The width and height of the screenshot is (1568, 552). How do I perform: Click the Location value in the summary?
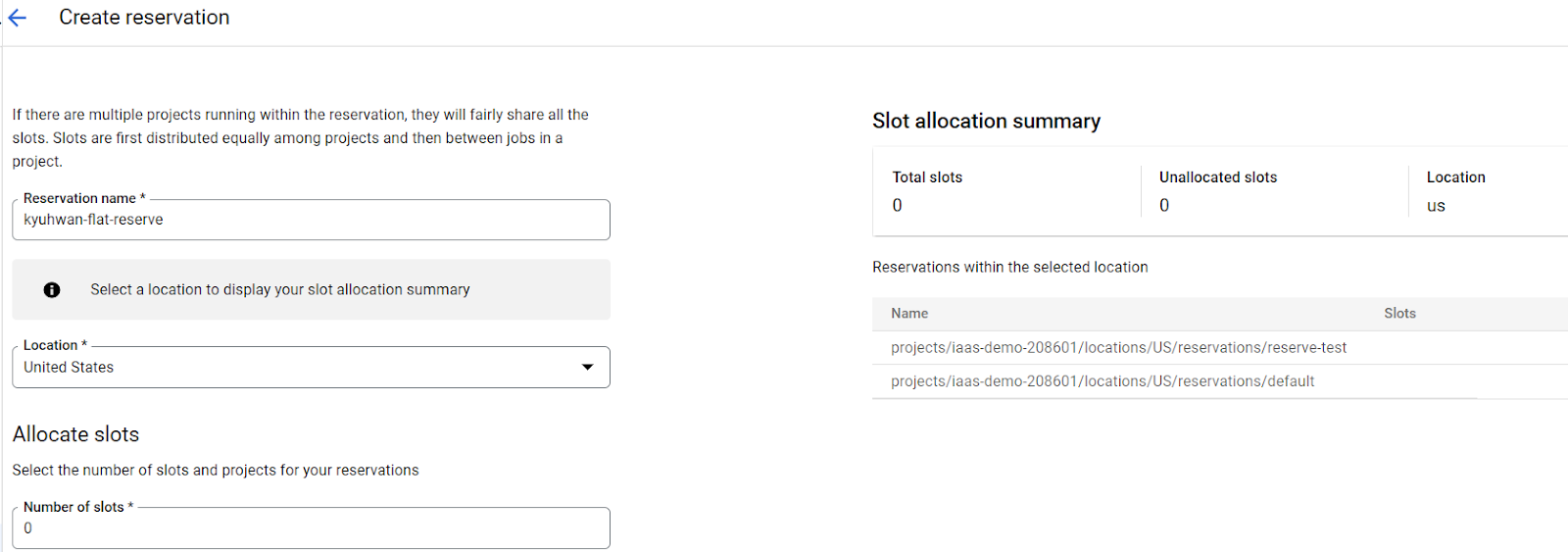point(1436,206)
